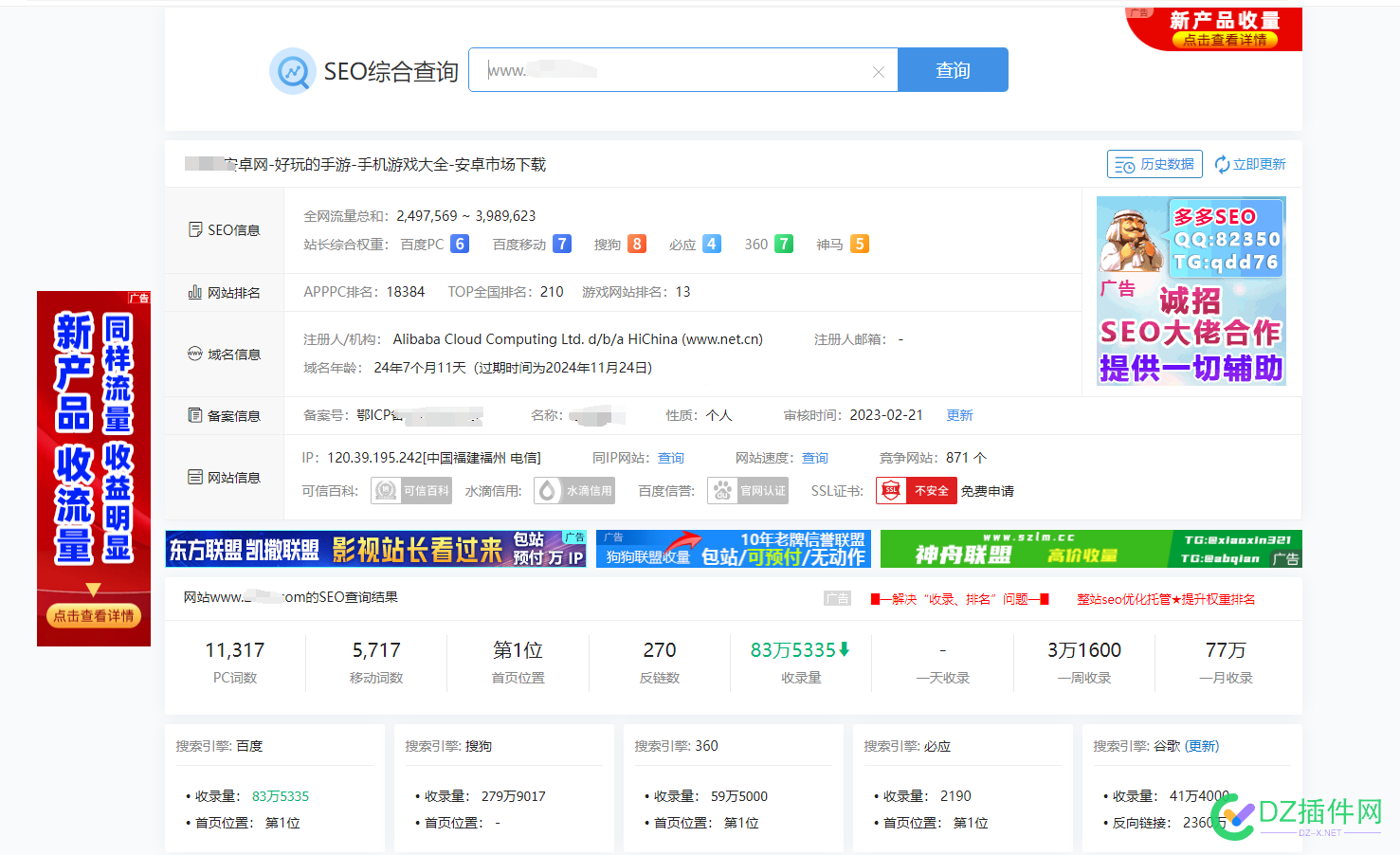Click 点击查看详情 button on left red ad
The width and height of the screenshot is (1400, 855).
94,616
